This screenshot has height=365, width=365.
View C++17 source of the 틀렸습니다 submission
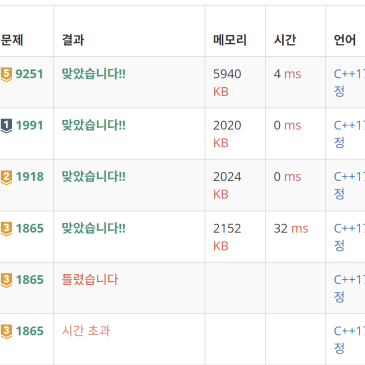tap(349, 280)
